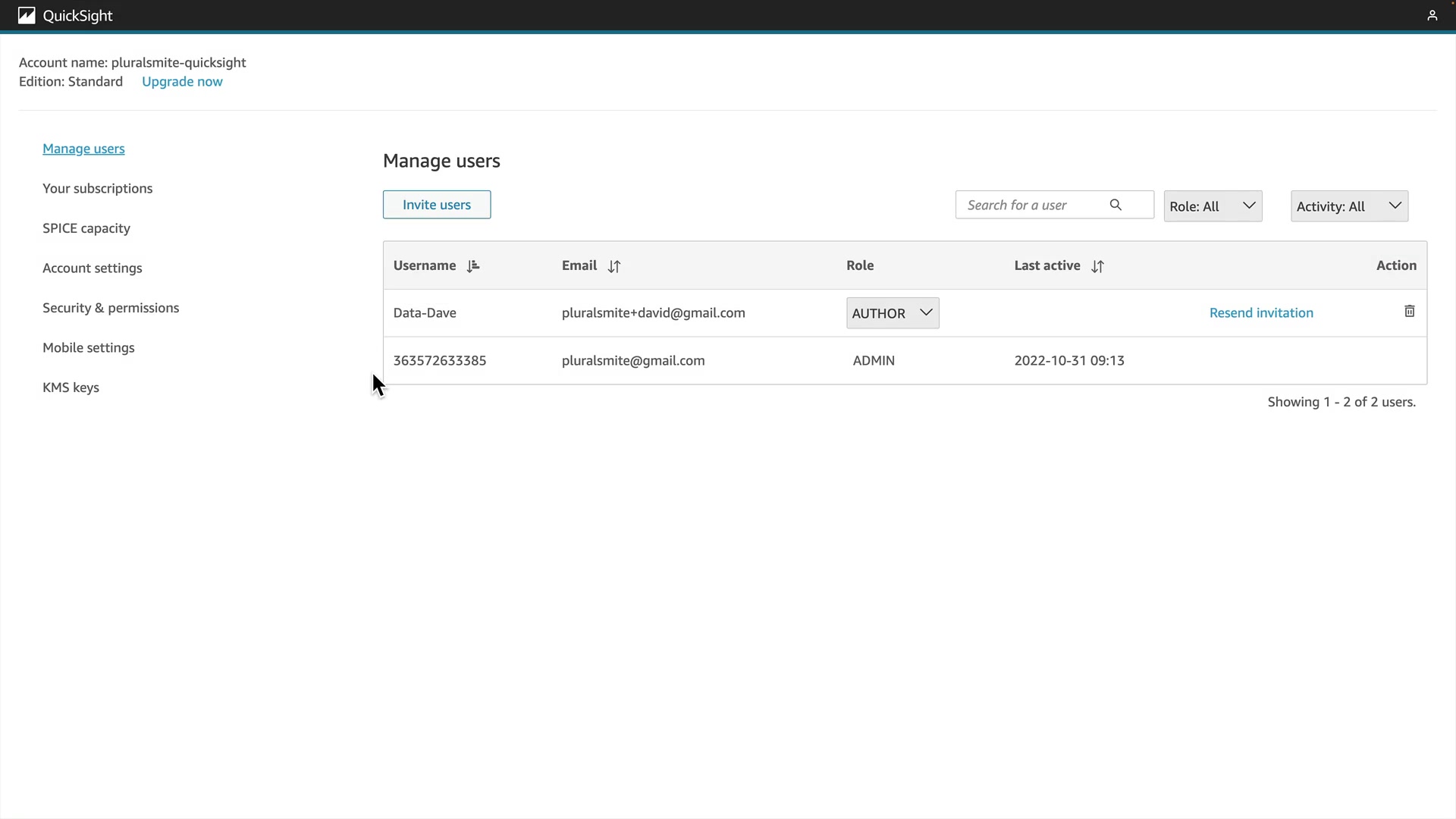The height and width of the screenshot is (819, 1456).
Task: Open Account settings in sidebar
Action: pos(93,268)
